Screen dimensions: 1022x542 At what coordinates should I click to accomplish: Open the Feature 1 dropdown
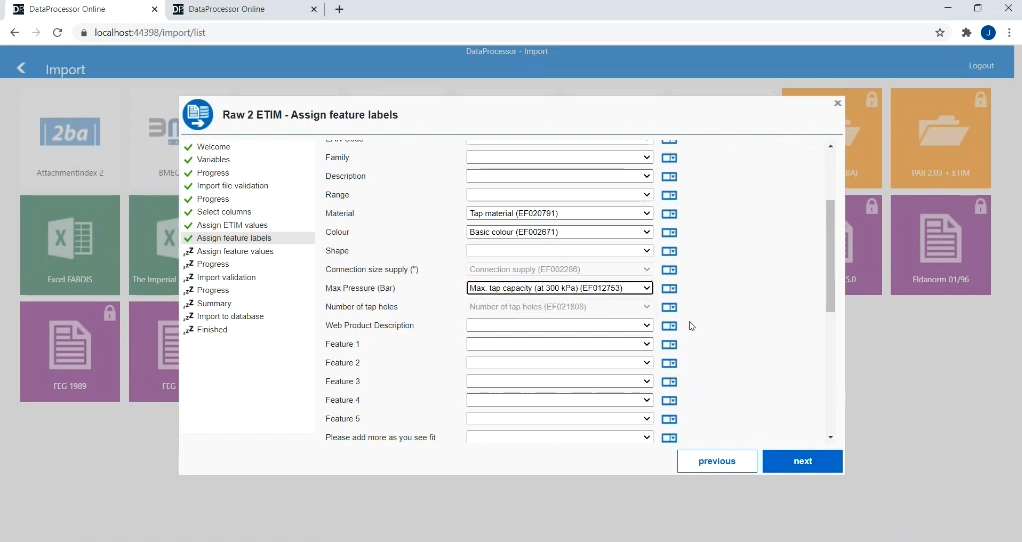click(x=559, y=344)
